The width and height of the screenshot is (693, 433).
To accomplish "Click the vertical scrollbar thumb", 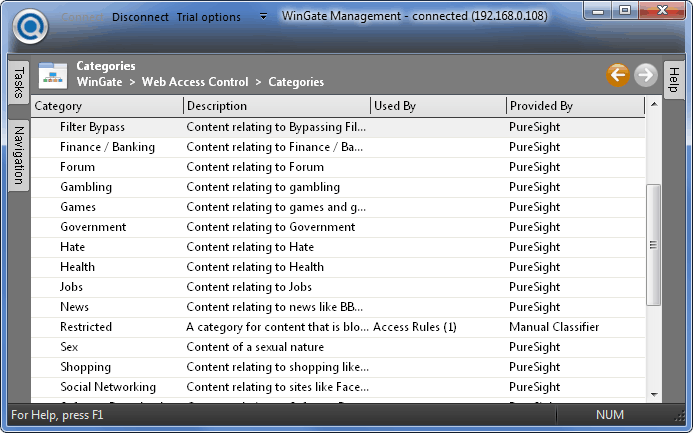I will point(654,245).
